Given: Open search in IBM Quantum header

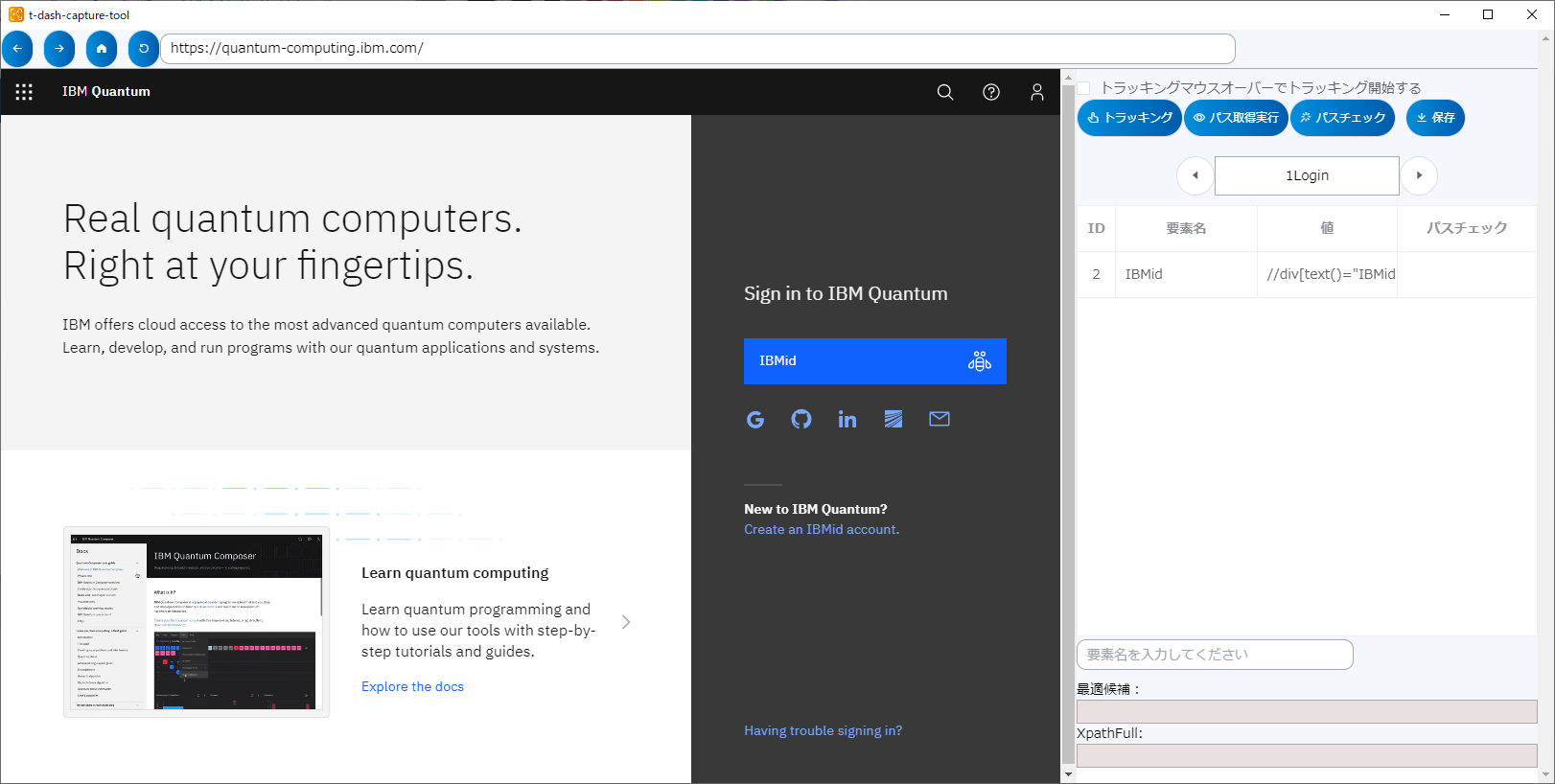Looking at the screenshot, I should coord(945,92).
